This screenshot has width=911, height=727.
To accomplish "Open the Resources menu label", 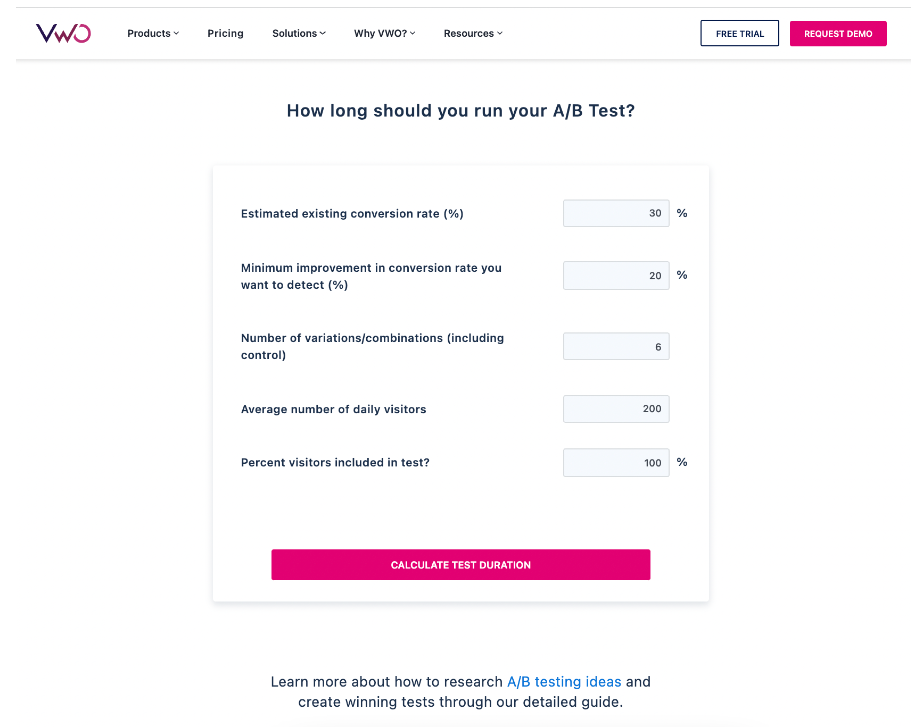I will coord(469,34).
